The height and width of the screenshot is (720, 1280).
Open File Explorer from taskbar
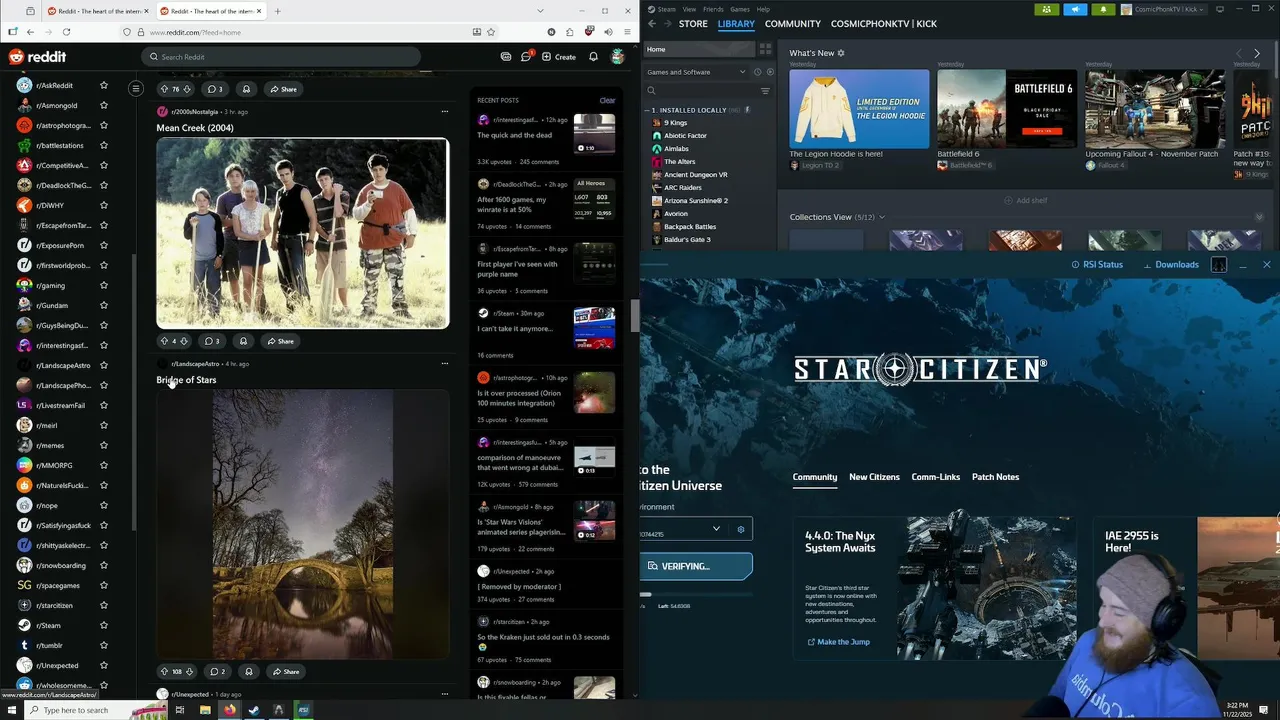point(205,710)
